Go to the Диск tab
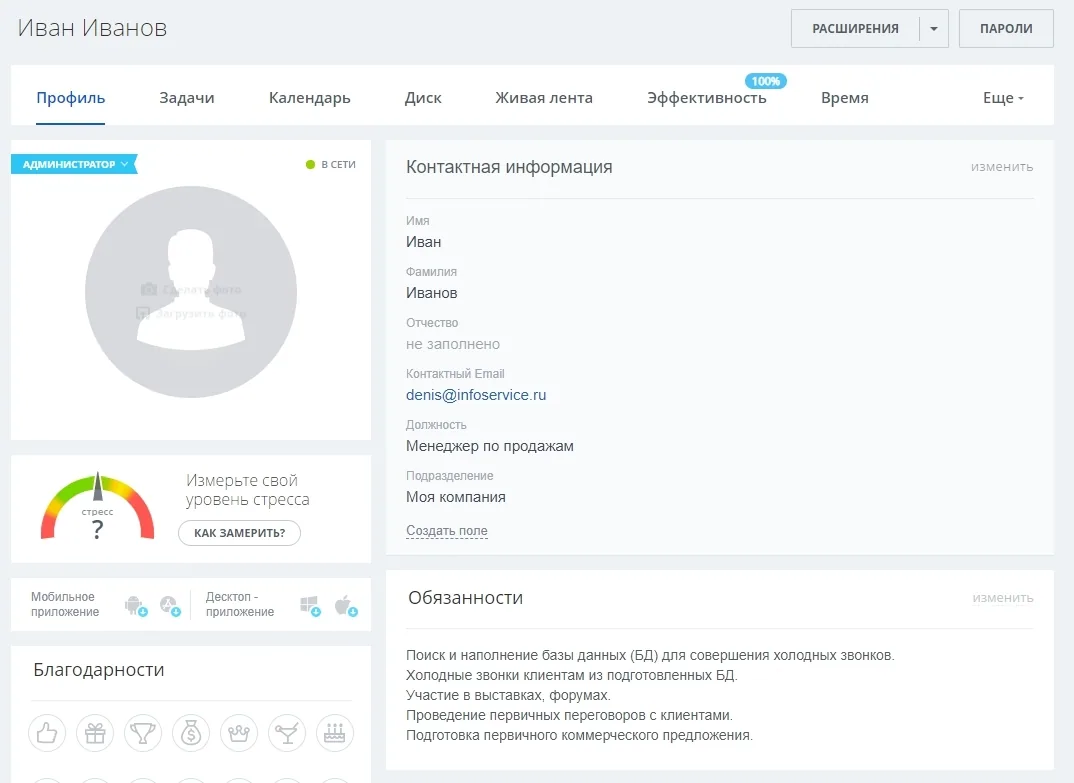 tap(423, 98)
